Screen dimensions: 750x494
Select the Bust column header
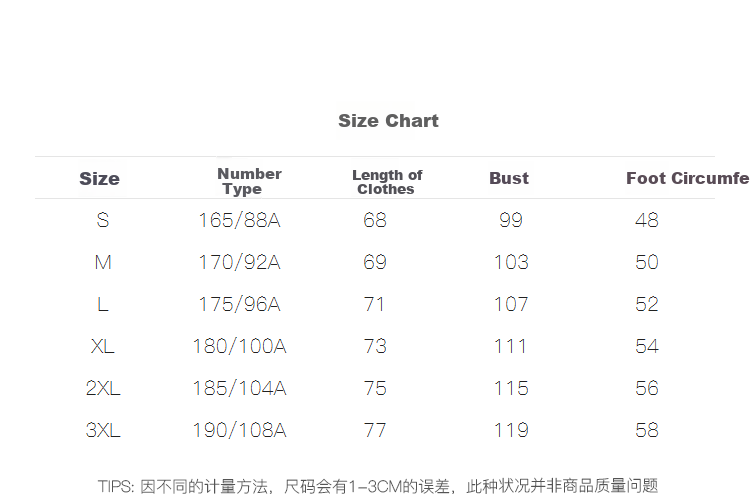509,178
